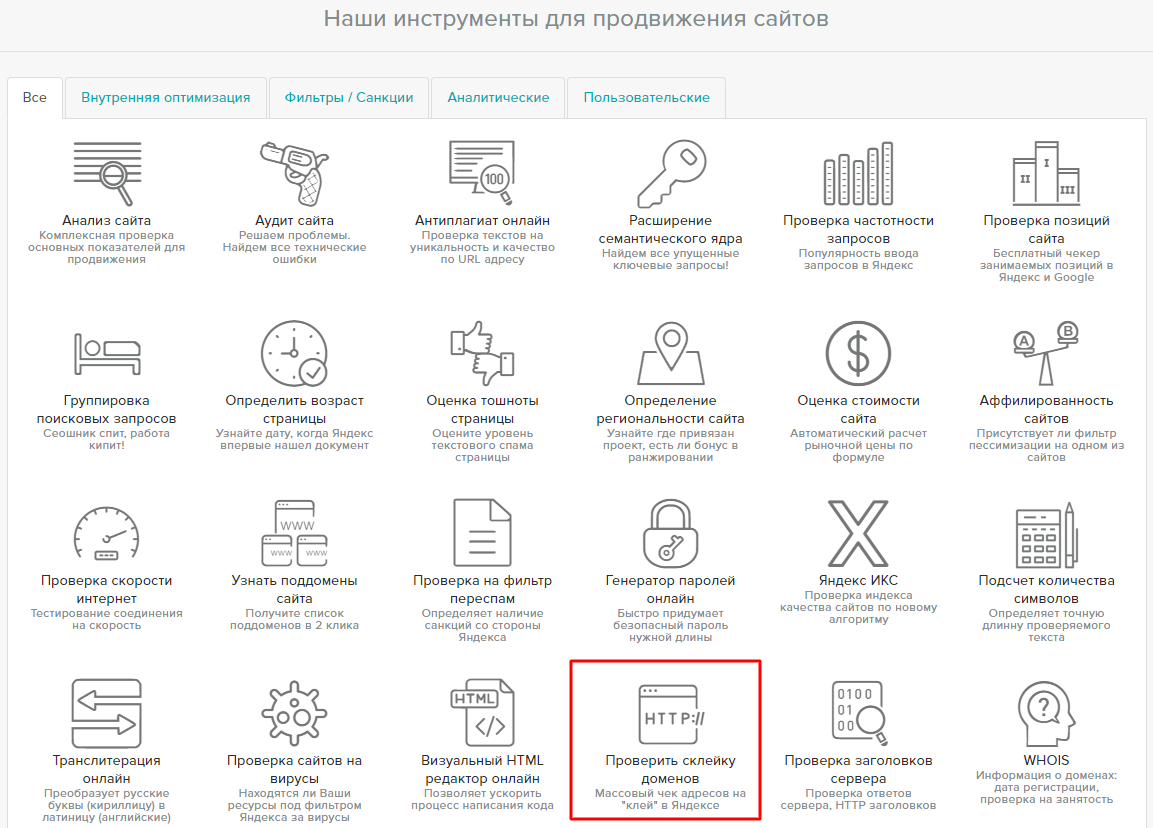Open the Фильтры / Санкции tab
The height and width of the screenshot is (828, 1153).
(349, 98)
